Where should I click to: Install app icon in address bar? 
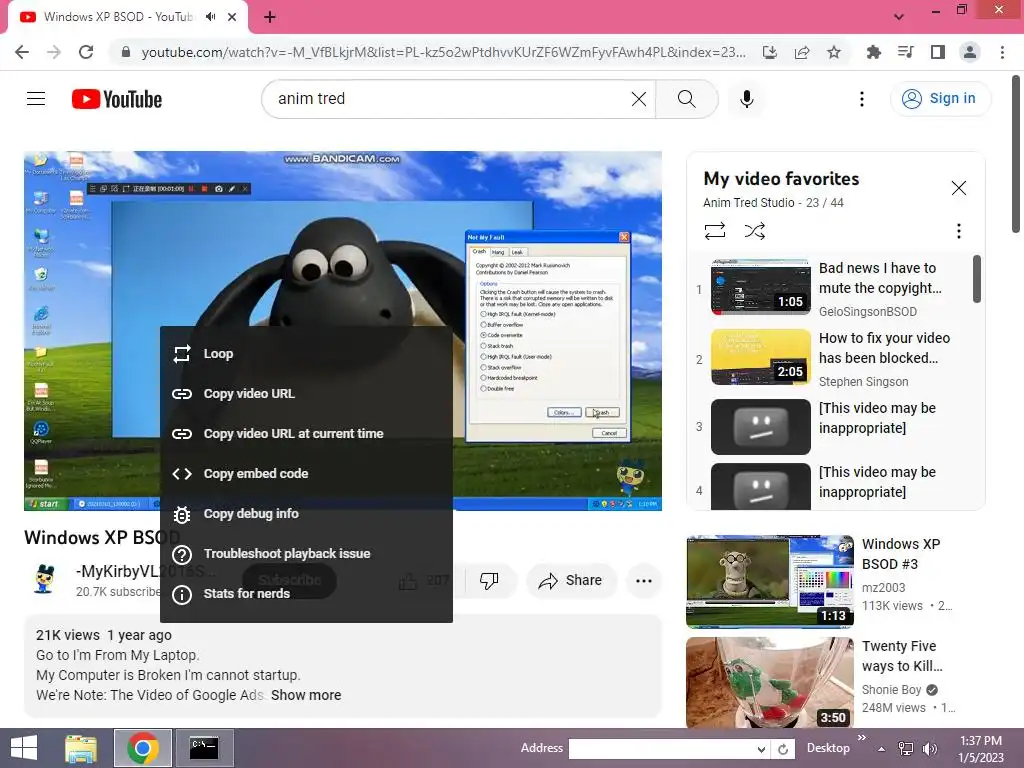click(770, 52)
